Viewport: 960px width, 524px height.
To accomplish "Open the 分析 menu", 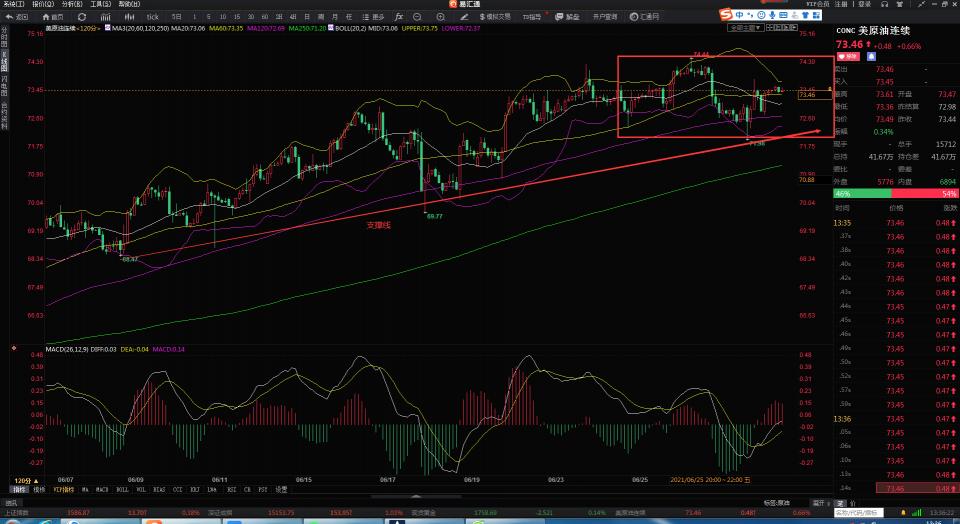I will coord(72,4).
